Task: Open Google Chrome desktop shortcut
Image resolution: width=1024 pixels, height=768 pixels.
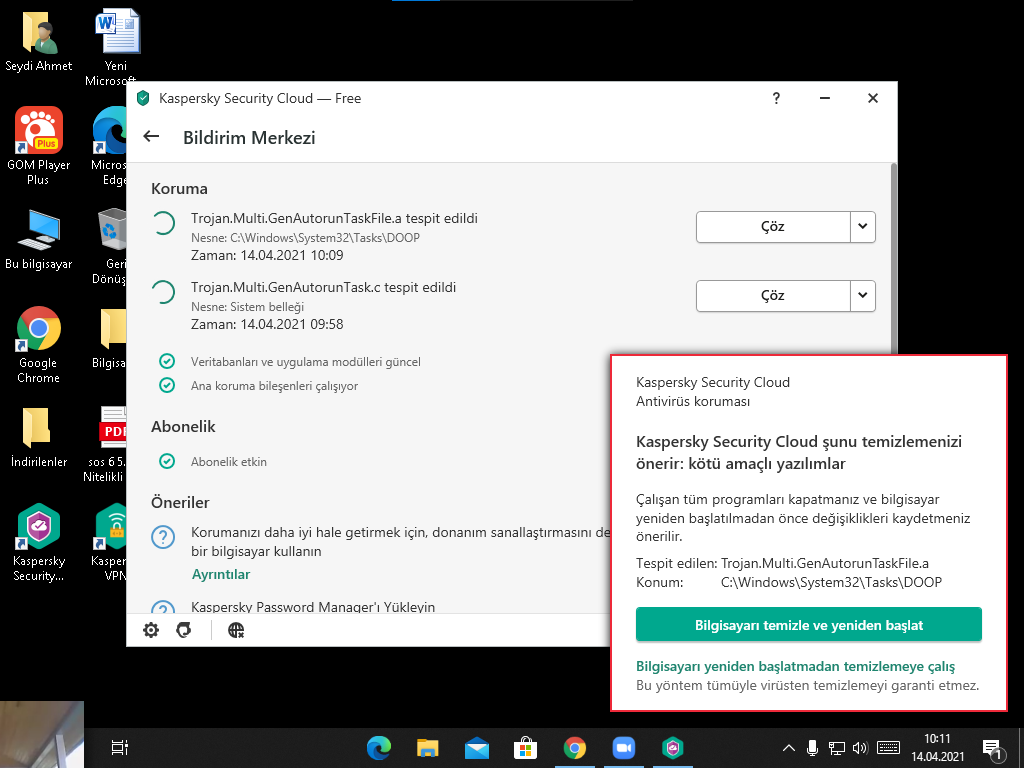Action: 39,345
